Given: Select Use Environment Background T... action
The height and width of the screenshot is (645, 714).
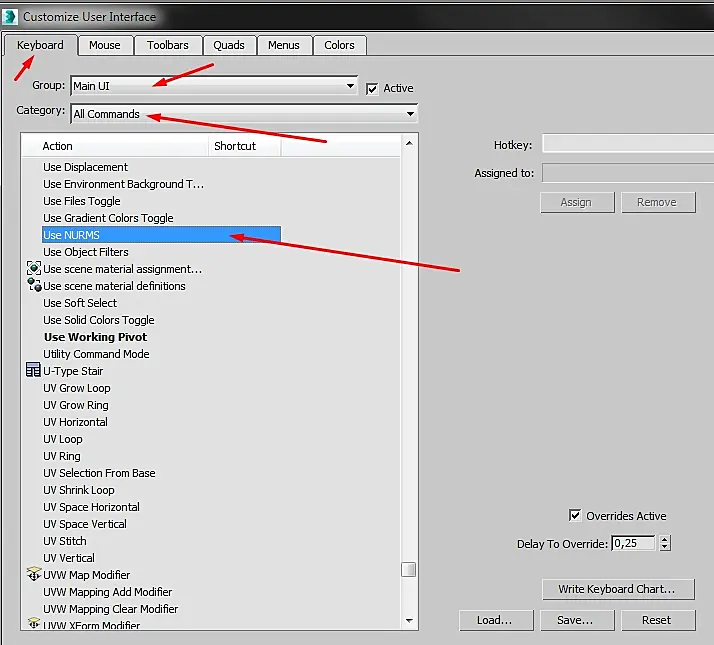Looking at the screenshot, I should coord(123,184).
